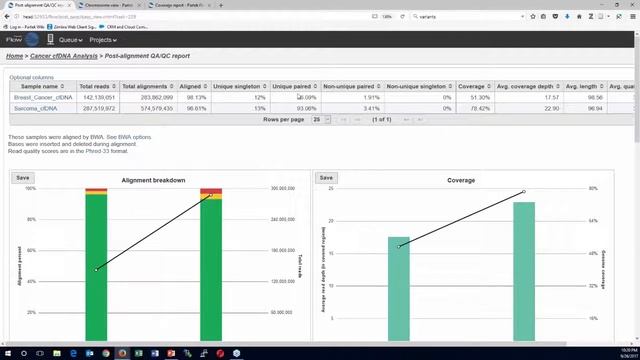The image size is (640, 360).
Task: Click Total alignments value 574,579,435
Action: pyautogui.click(x=157, y=109)
